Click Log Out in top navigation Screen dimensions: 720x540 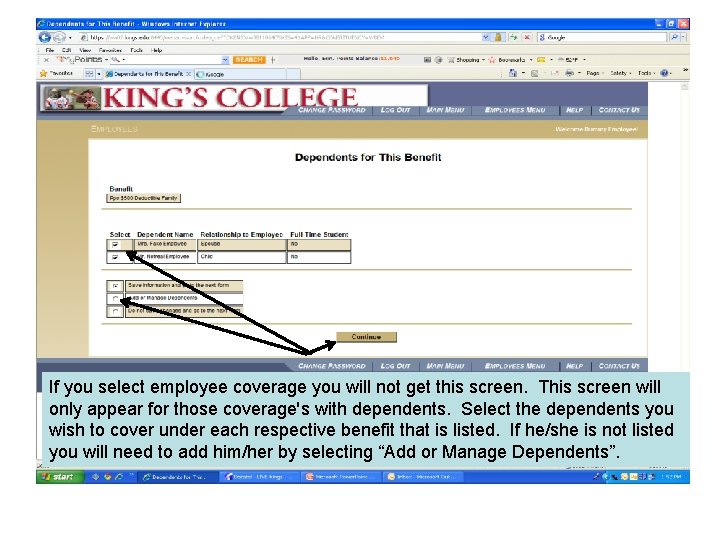[395, 110]
